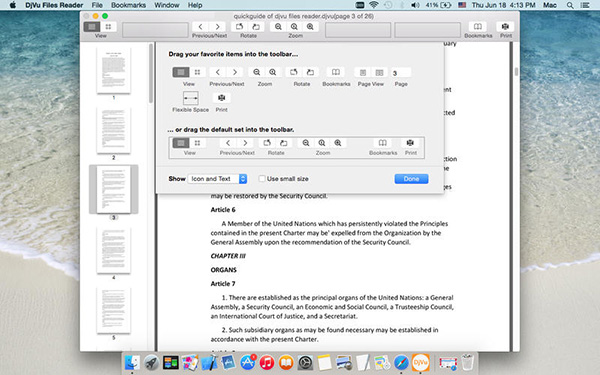The height and width of the screenshot is (375, 600).
Task: Open the Apple menu
Action: click(x=13, y=5)
